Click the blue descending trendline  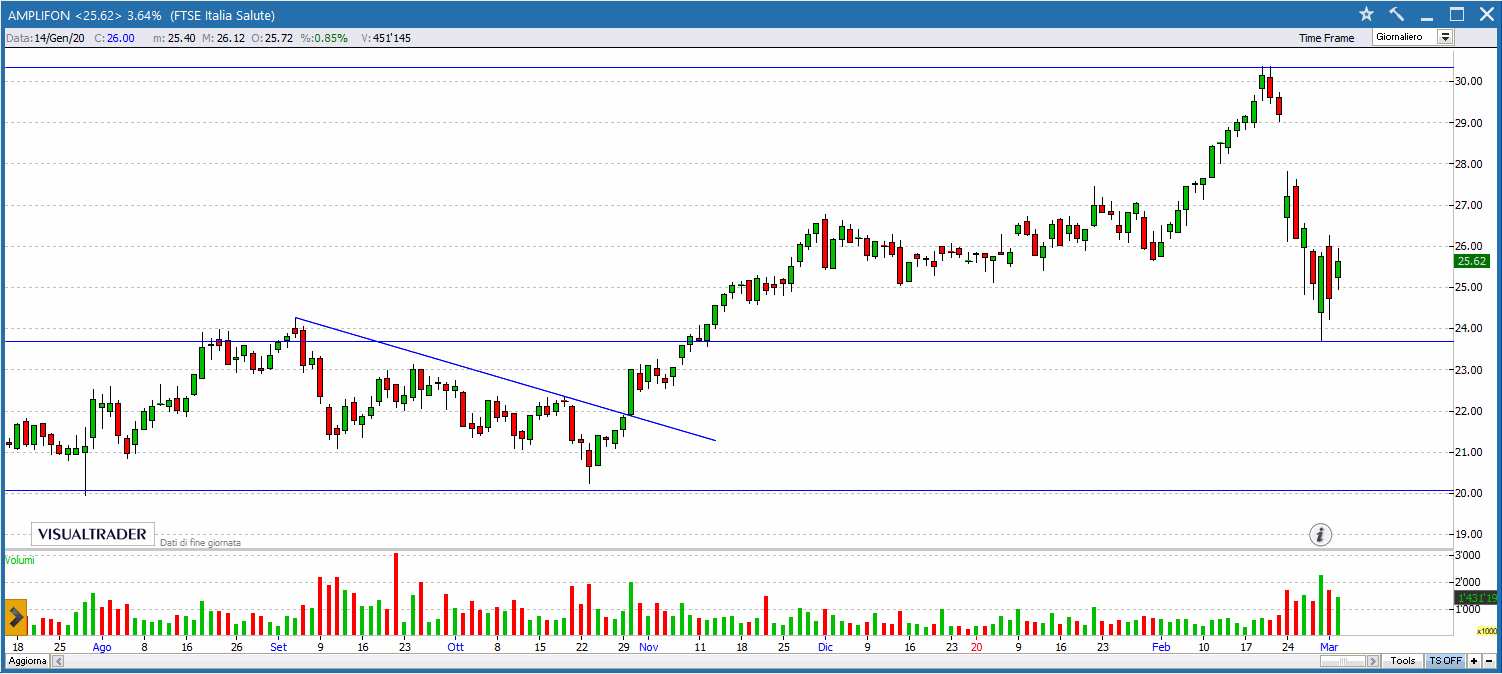tap(505, 379)
